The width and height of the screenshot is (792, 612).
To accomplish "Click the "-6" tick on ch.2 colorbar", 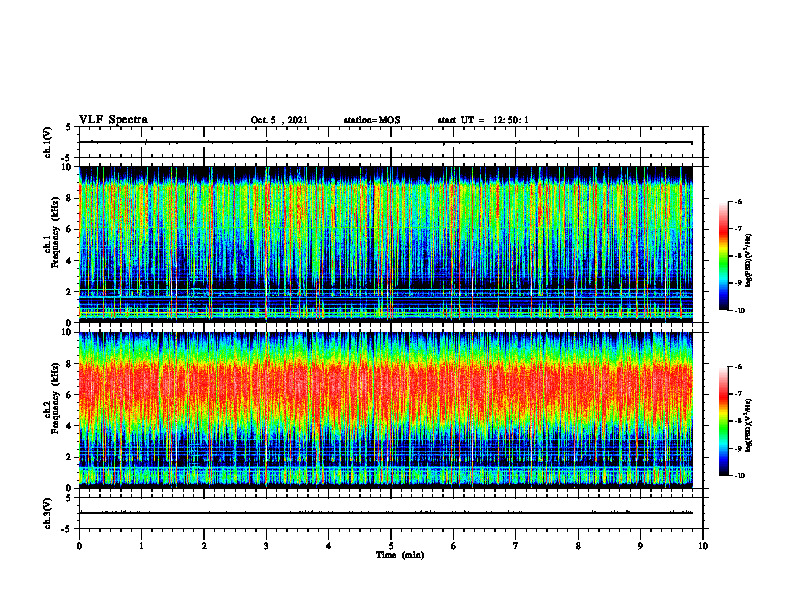I will click(x=738, y=367).
